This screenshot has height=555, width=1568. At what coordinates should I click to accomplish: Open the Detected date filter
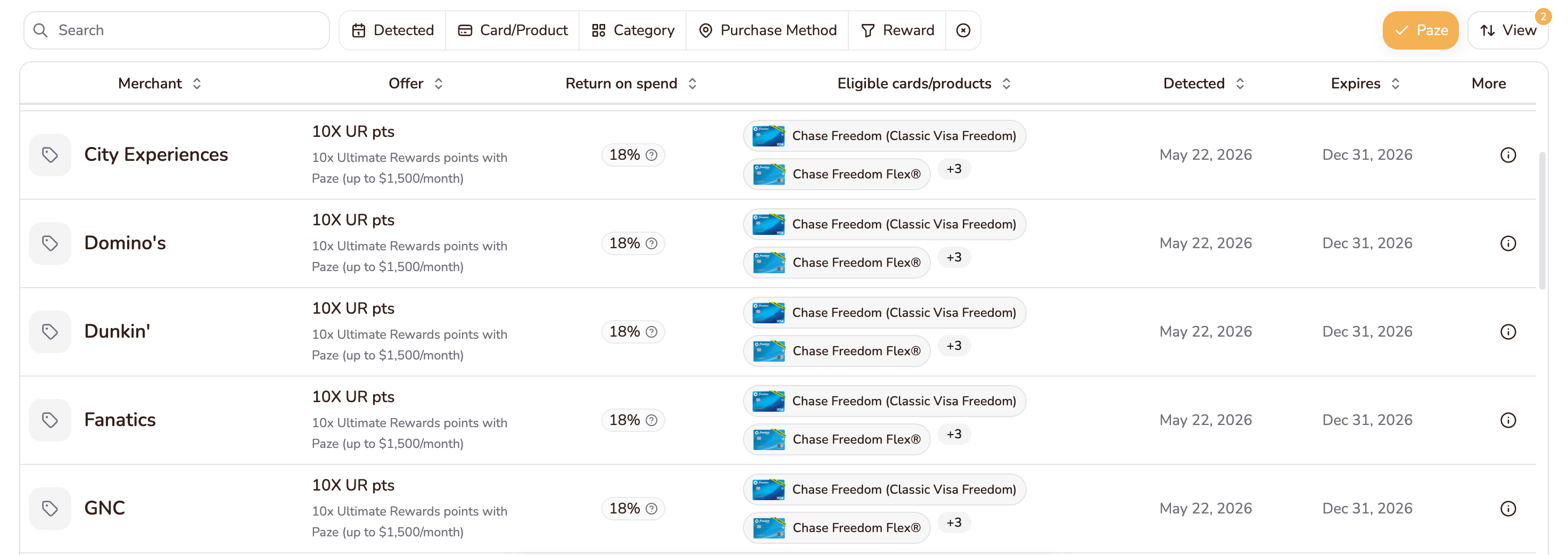click(x=393, y=30)
